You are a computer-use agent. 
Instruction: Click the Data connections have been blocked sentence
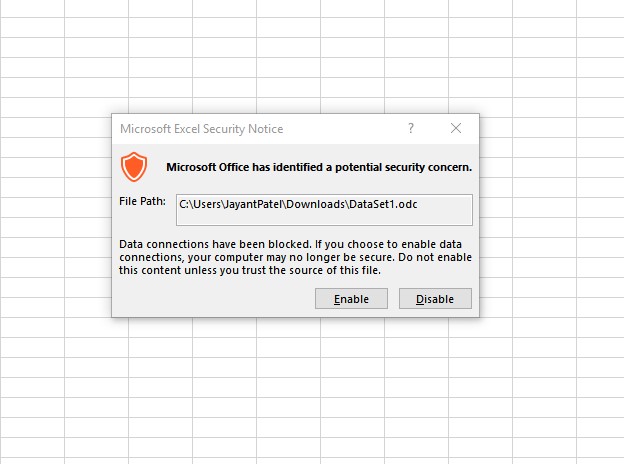215,244
